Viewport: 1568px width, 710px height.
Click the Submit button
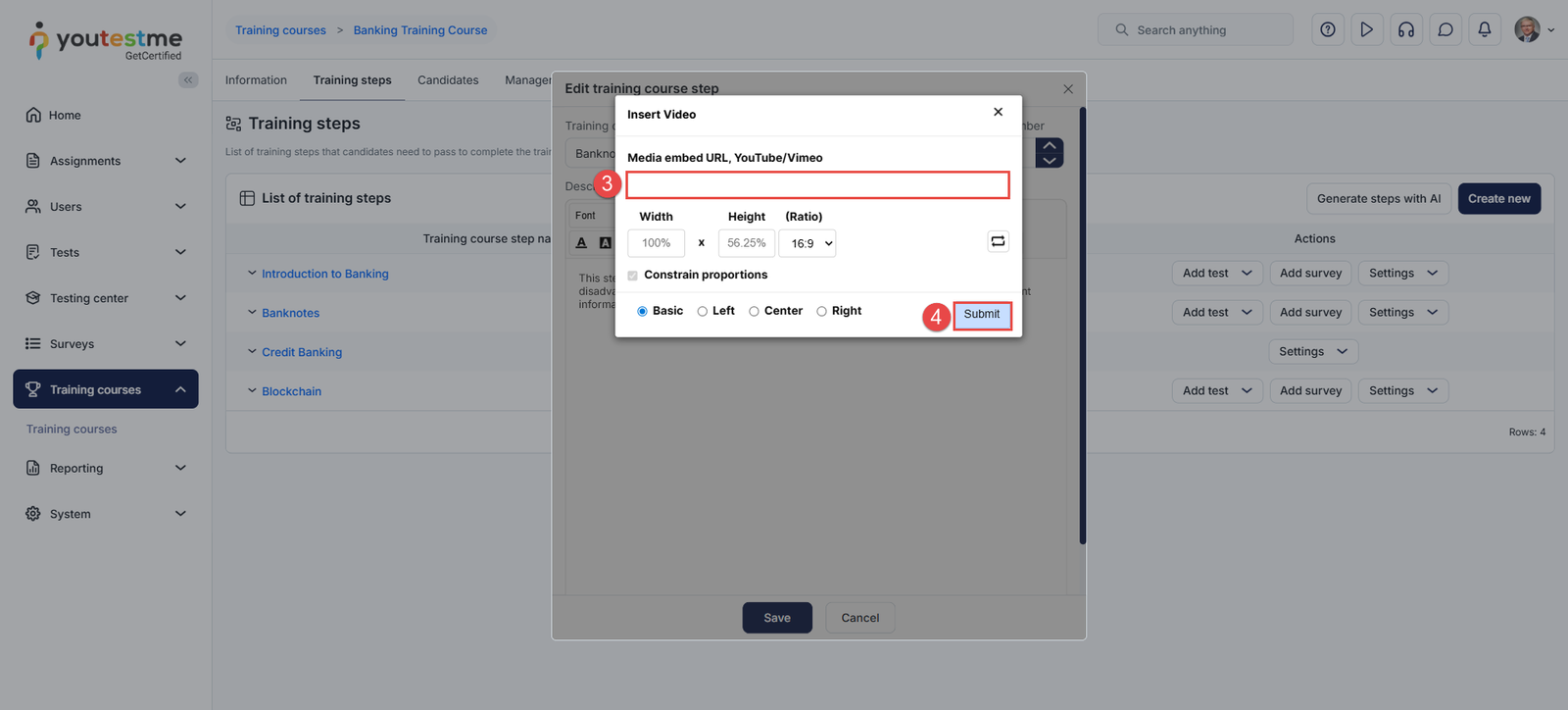tap(981, 314)
